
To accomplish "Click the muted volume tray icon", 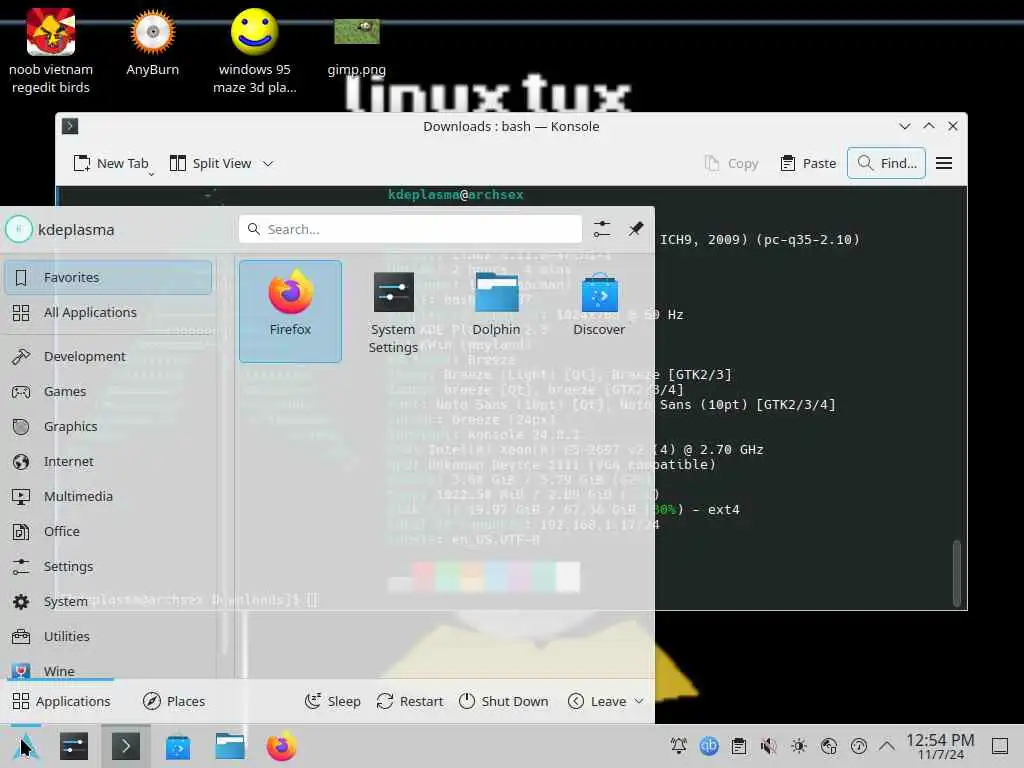I will pos(769,746).
